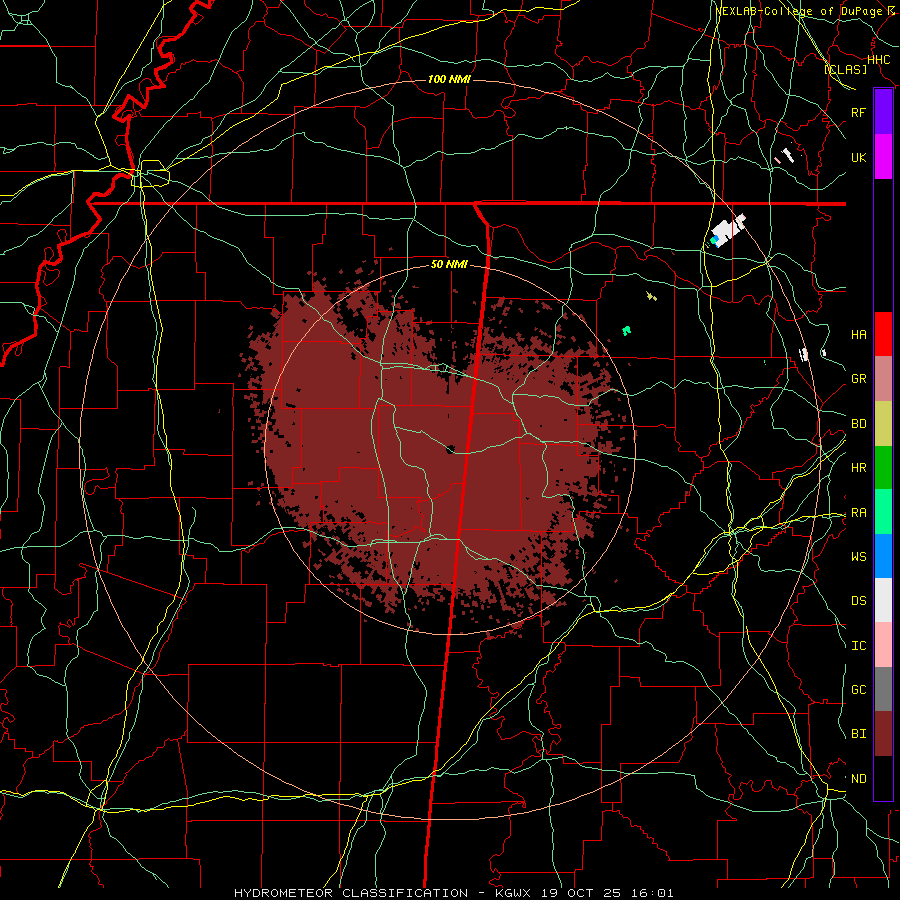Click the 100 NMI range ring label

(x=449, y=79)
